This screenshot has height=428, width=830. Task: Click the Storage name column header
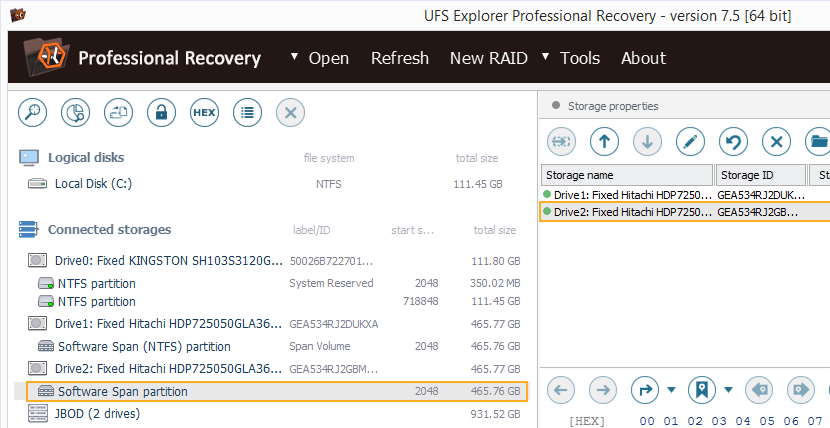627,175
